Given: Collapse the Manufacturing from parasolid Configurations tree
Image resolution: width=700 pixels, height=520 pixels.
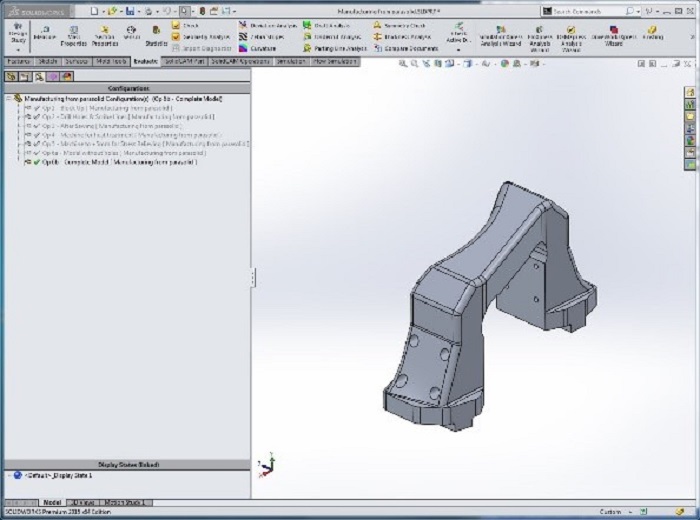Looking at the screenshot, I should click(8, 99).
